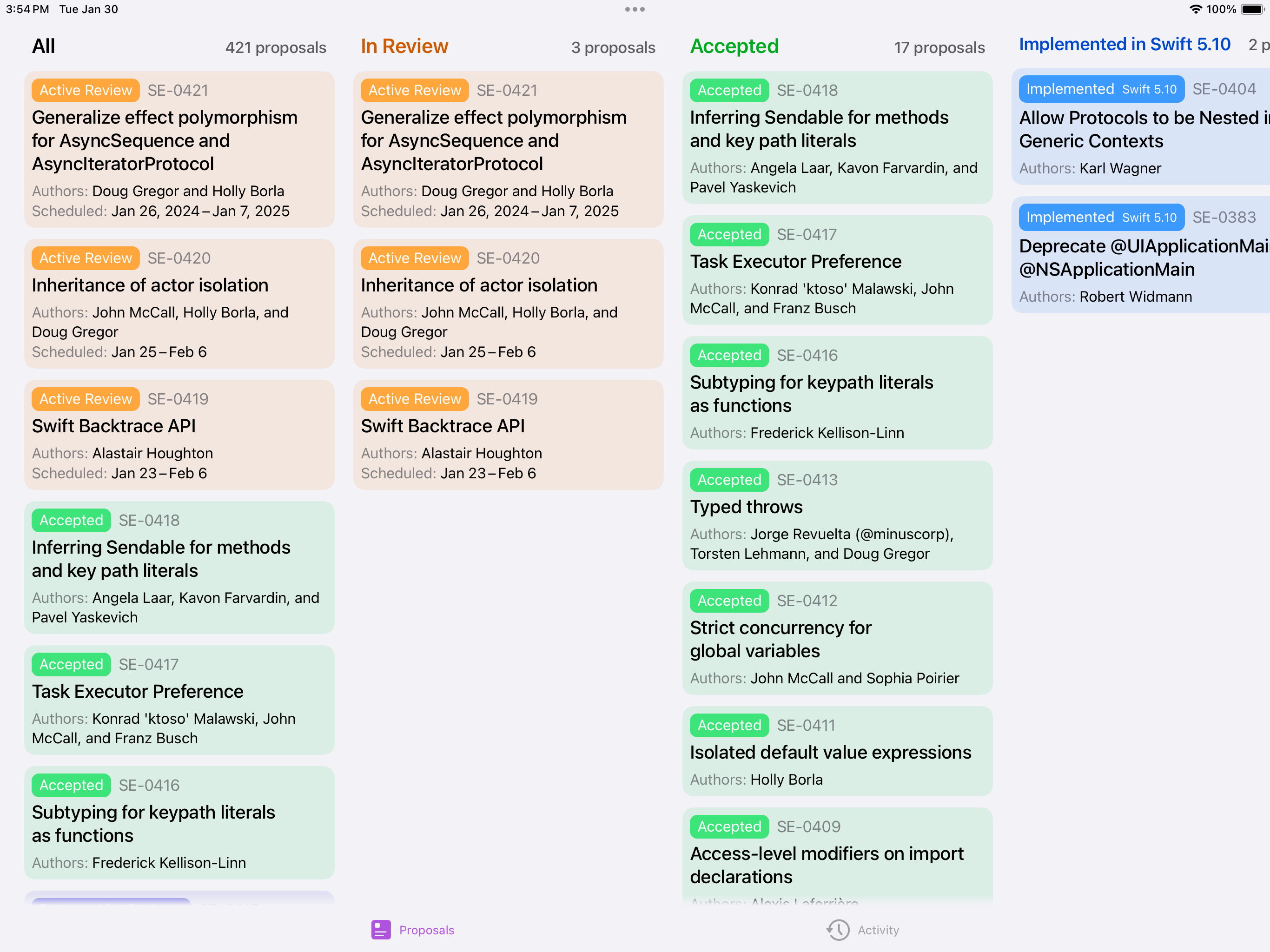
Task: Select the In Review column header
Action: coord(404,46)
